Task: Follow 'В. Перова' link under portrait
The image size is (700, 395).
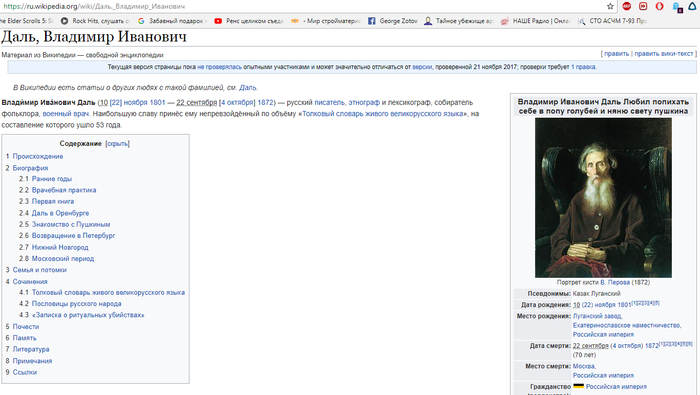Action: [615, 282]
